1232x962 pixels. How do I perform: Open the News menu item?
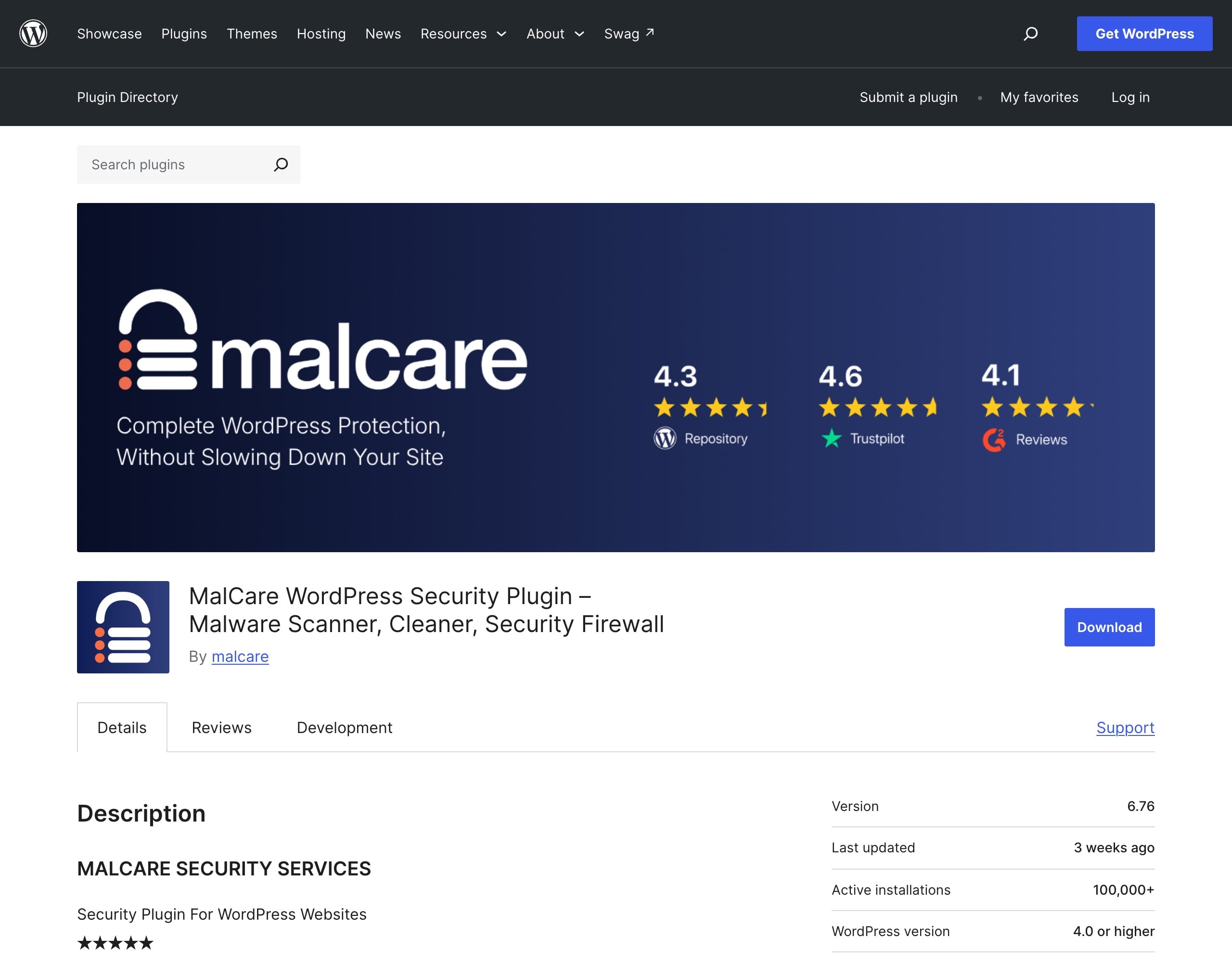[x=383, y=34]
